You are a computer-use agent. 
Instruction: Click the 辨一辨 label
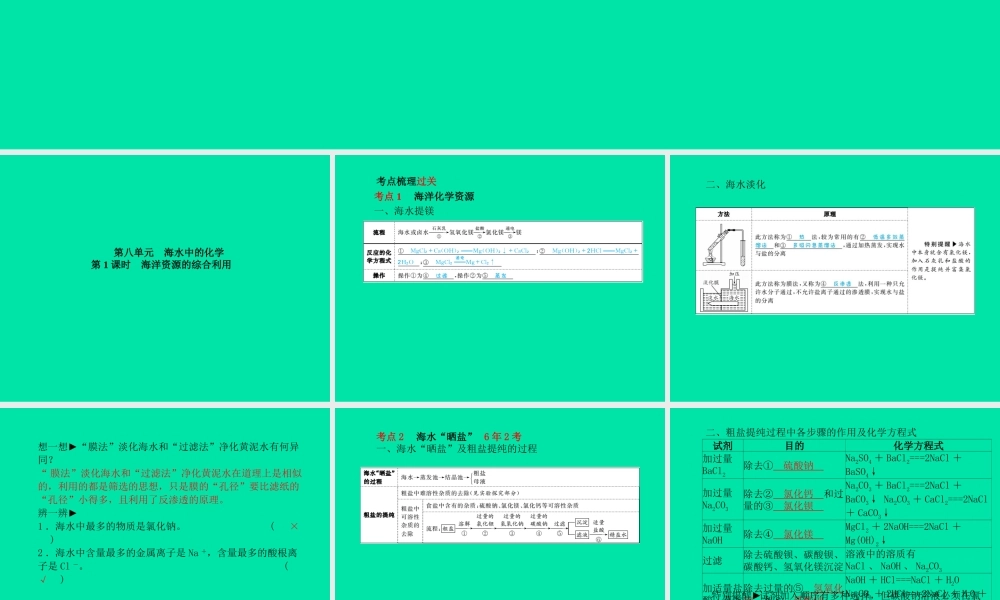tap(57, 513)
